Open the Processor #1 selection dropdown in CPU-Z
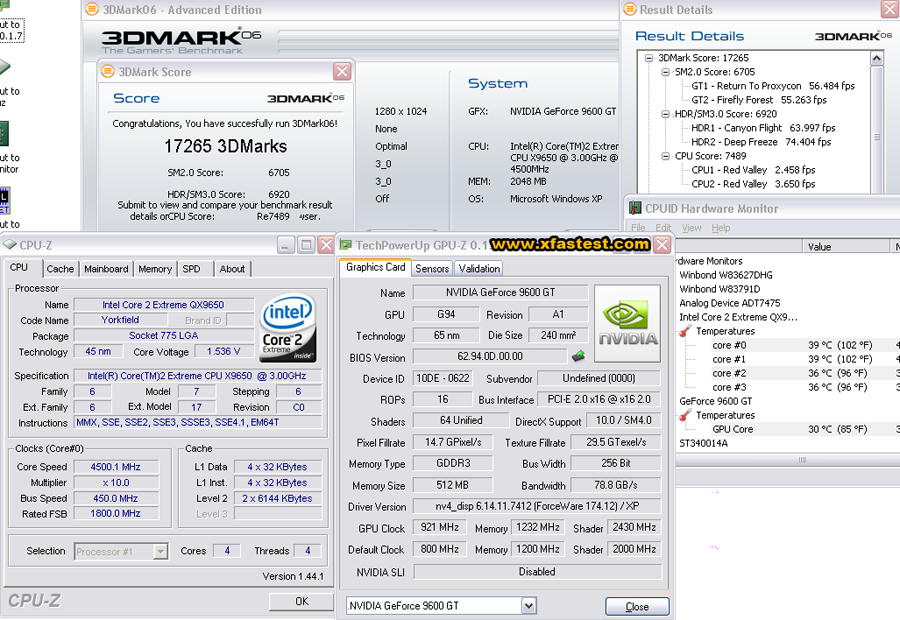 [x=161, y=552]
